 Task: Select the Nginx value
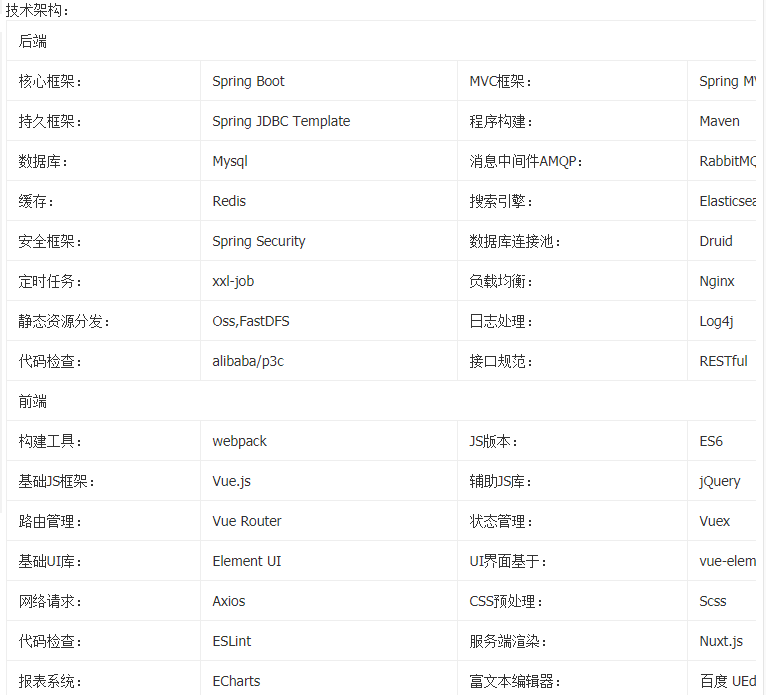(x=717, y=281)
